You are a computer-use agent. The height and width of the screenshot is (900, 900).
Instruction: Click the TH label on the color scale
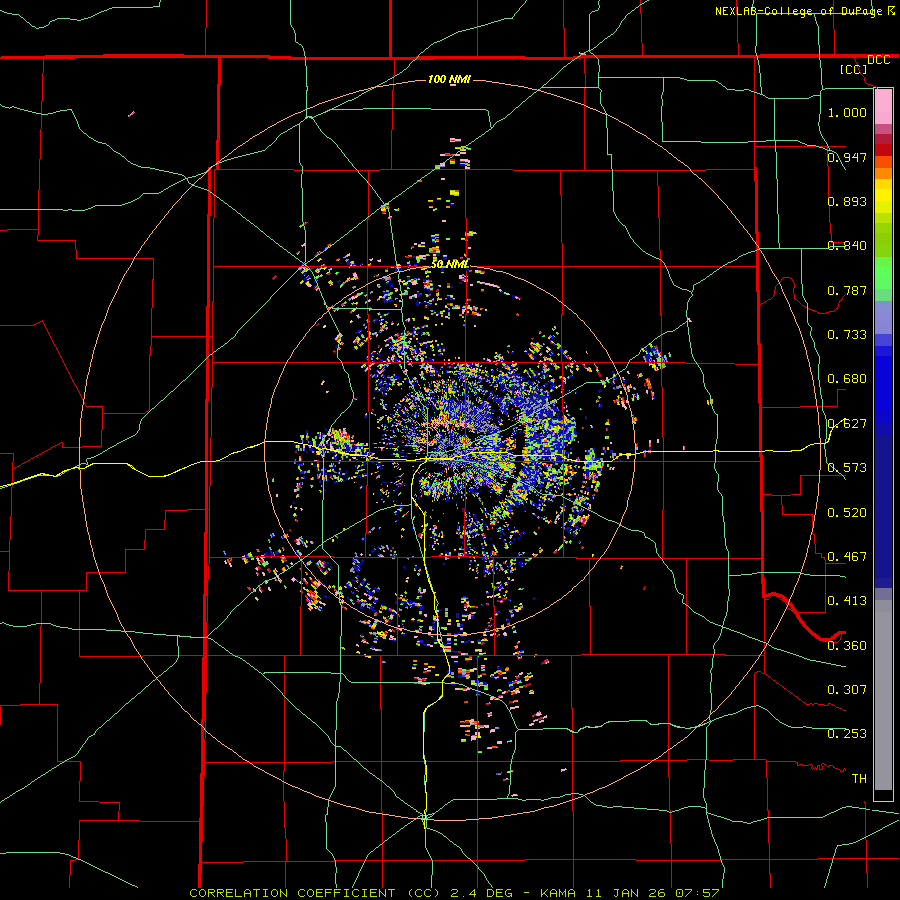pyautogui.click(x=859, y=779)
